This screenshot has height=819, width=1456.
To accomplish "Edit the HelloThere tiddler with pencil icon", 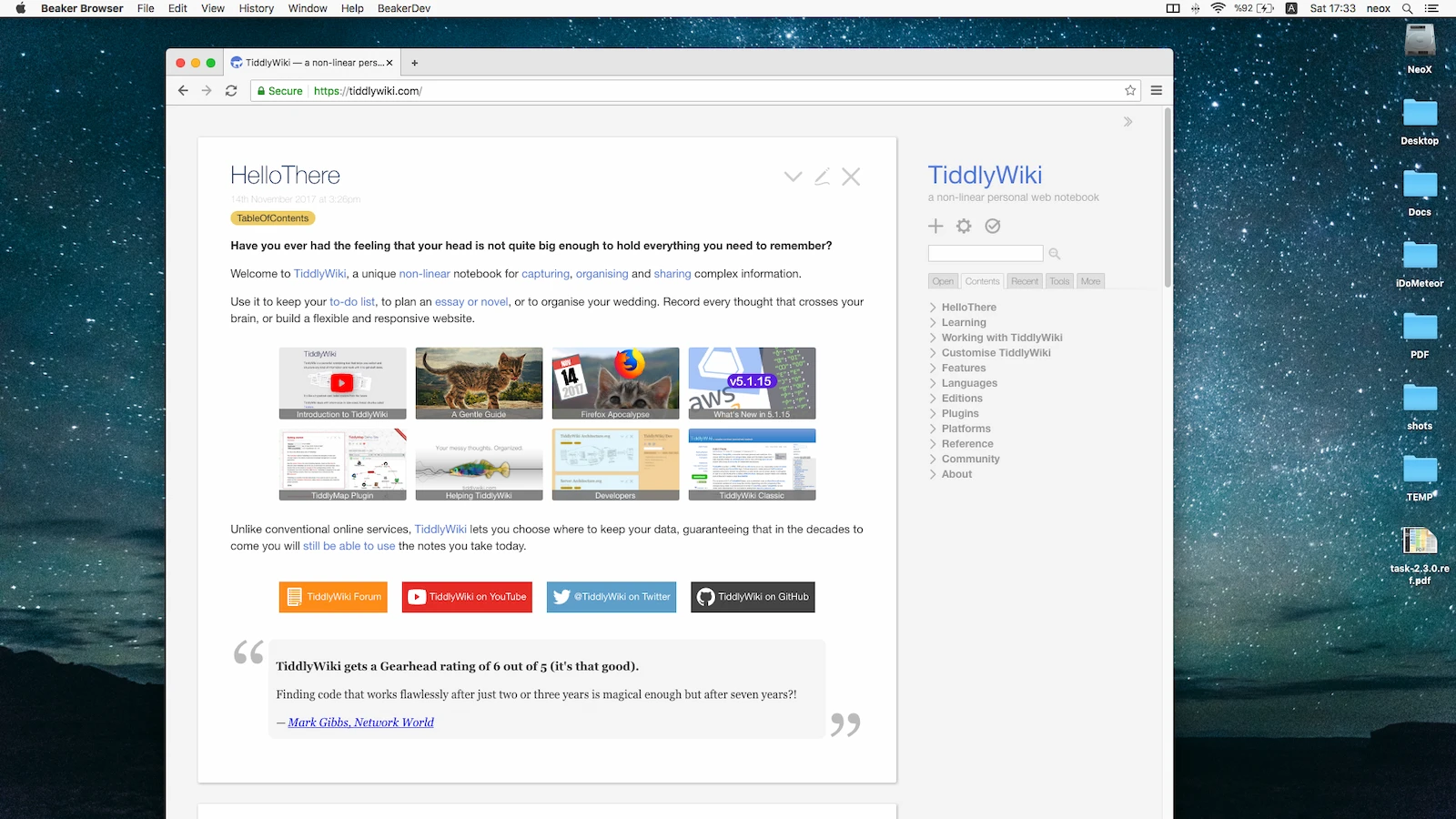I will [x=823, y=177].
